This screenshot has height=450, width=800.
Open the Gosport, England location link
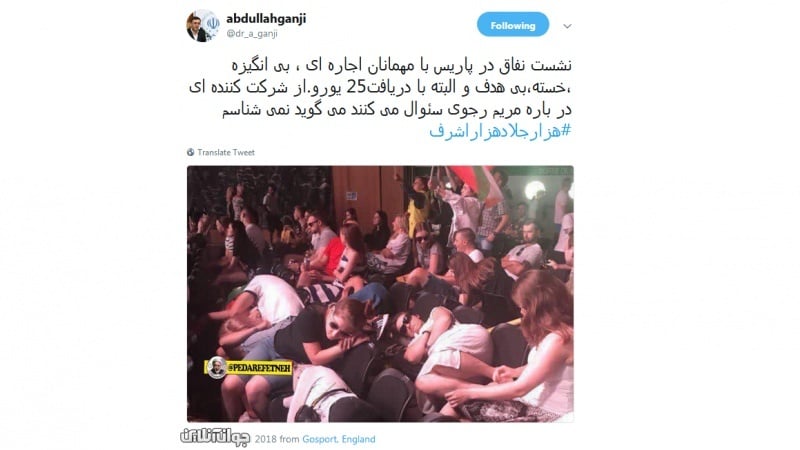click(x=338, y=439)
